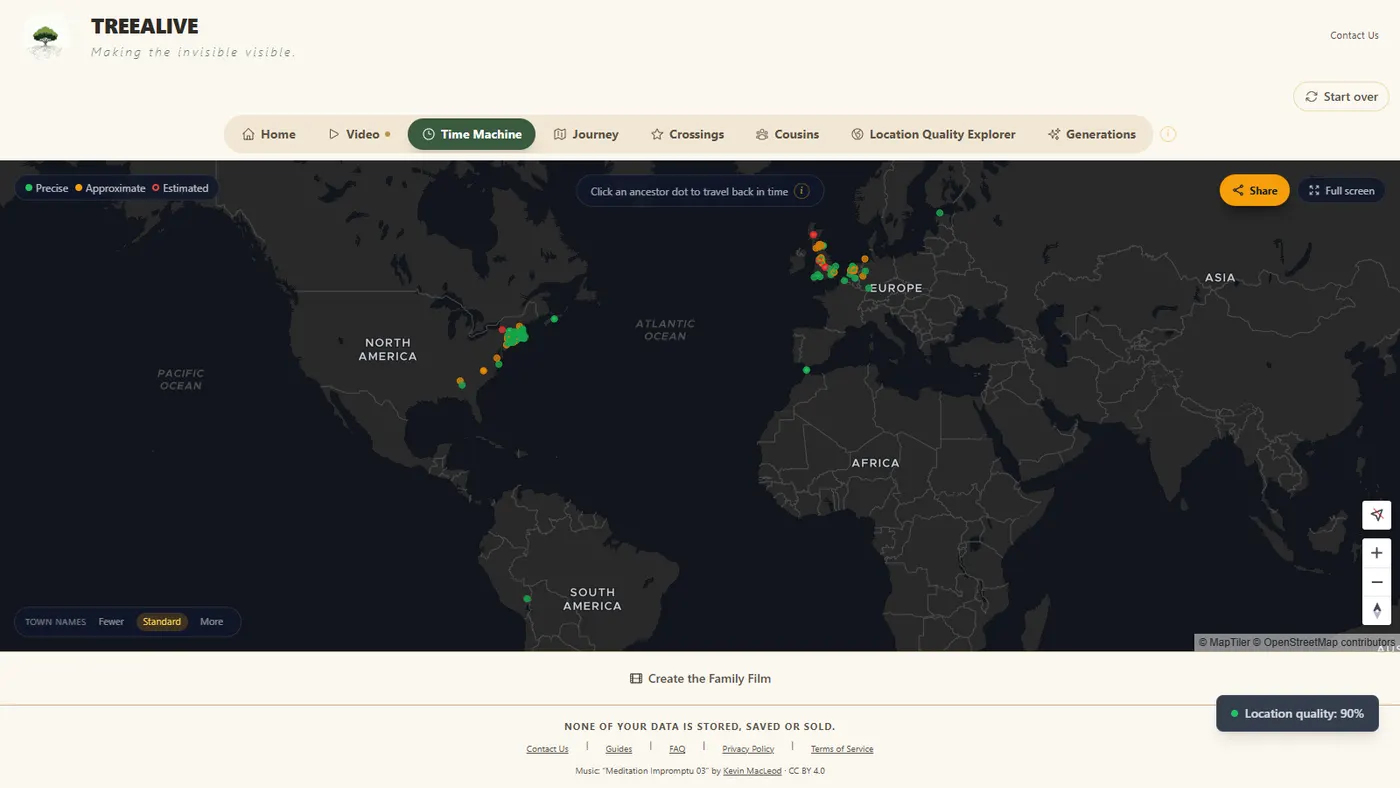The width and height of the screenshot is (1400, 788).
Task: Click the Start over button
Action: pyautogui.click(x=1341, y=97)
